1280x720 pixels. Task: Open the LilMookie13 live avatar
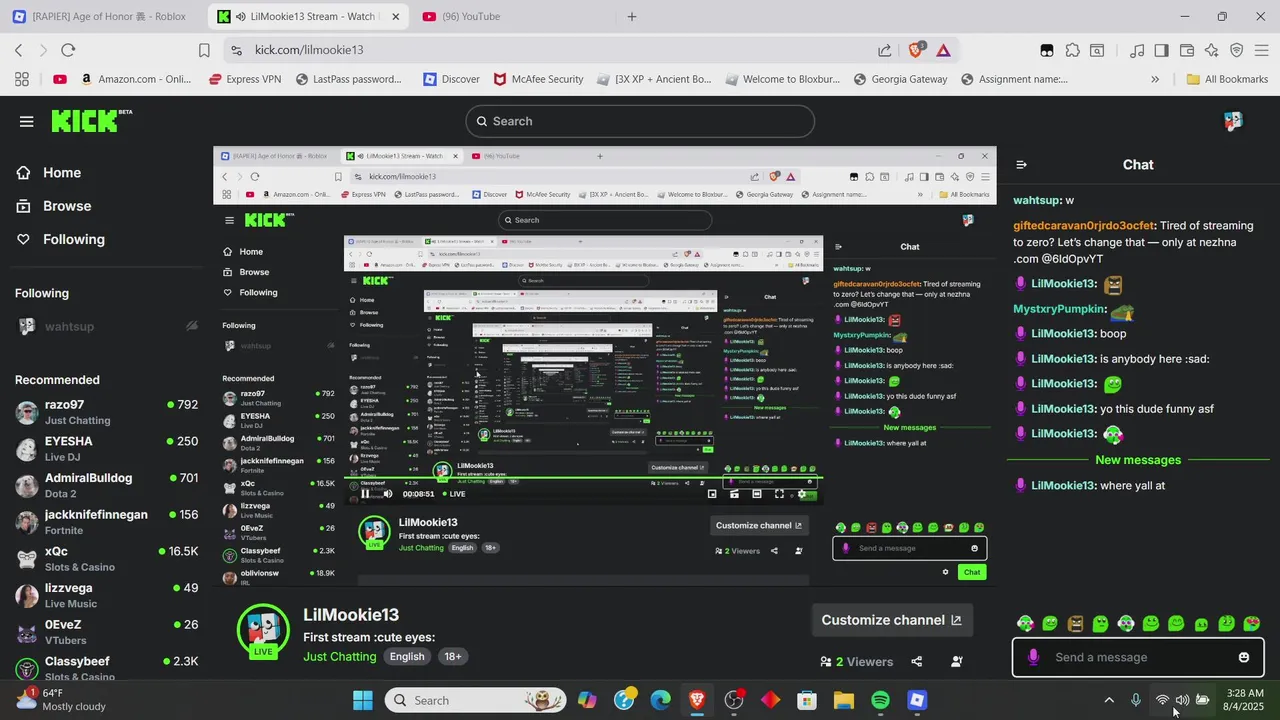(x=263, y=630)
